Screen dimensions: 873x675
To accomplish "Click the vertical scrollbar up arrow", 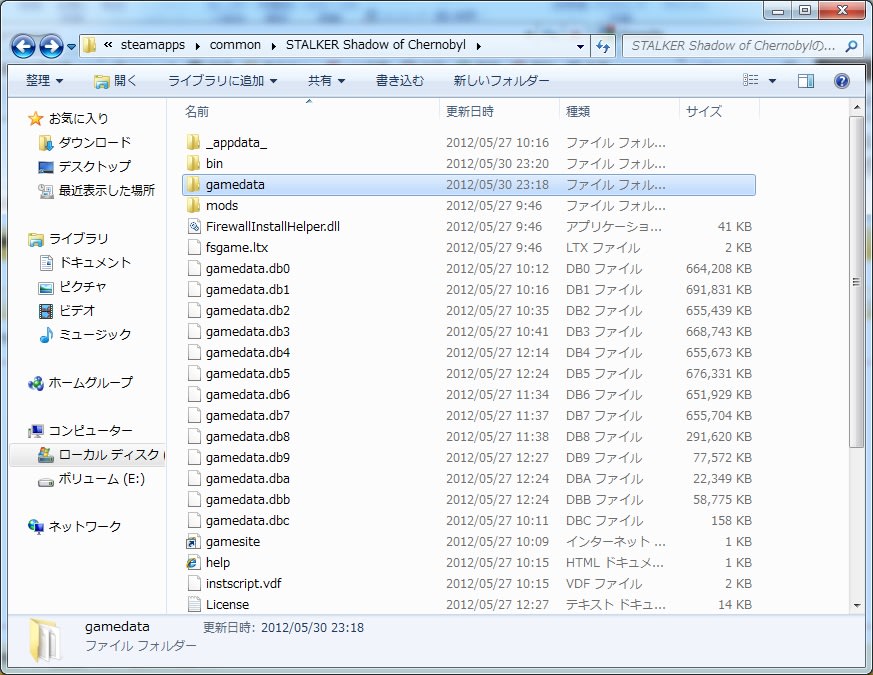I will [x=856, y=107].
